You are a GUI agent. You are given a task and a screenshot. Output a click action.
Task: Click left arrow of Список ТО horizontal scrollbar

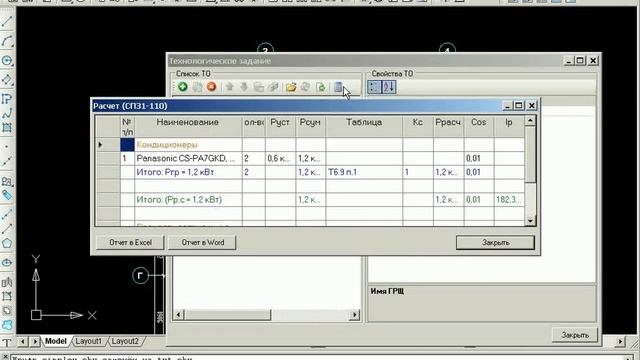pyautogui.click(x=178, y=315)
